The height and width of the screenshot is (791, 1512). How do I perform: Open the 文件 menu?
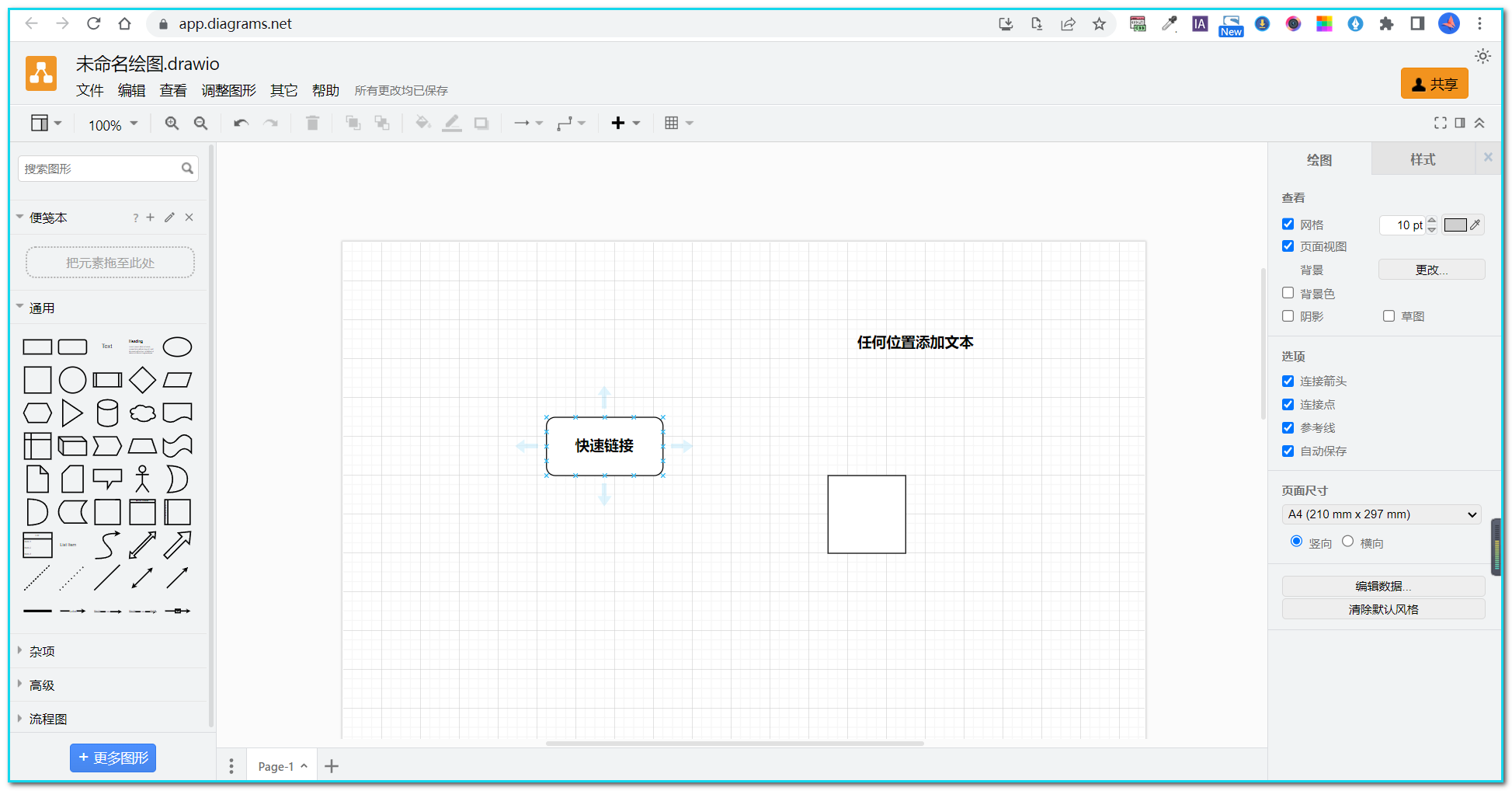[x=90, y=90]
